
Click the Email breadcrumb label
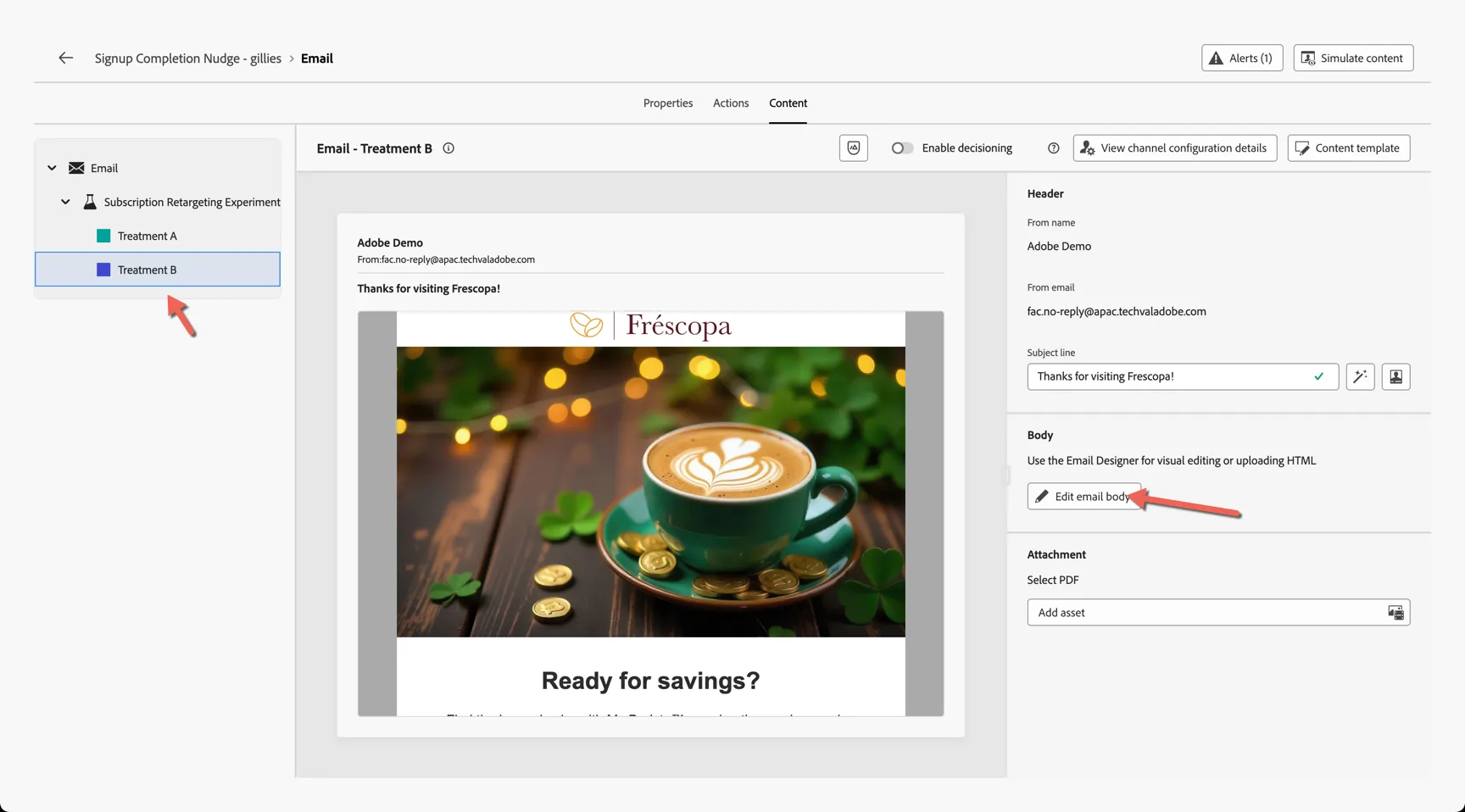pos(317,58)
